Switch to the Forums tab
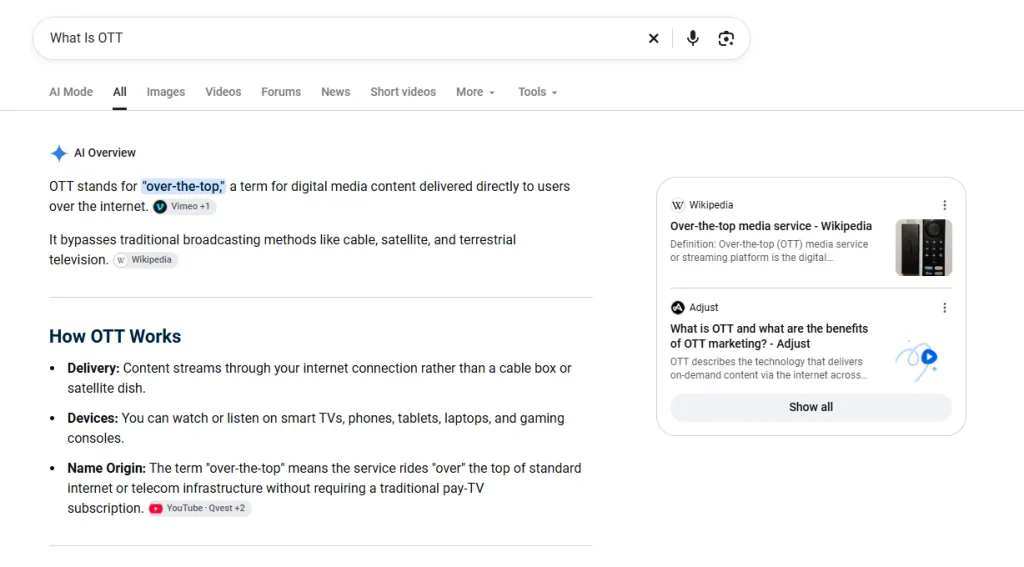 pyautogui.click(x=281, y=92)
